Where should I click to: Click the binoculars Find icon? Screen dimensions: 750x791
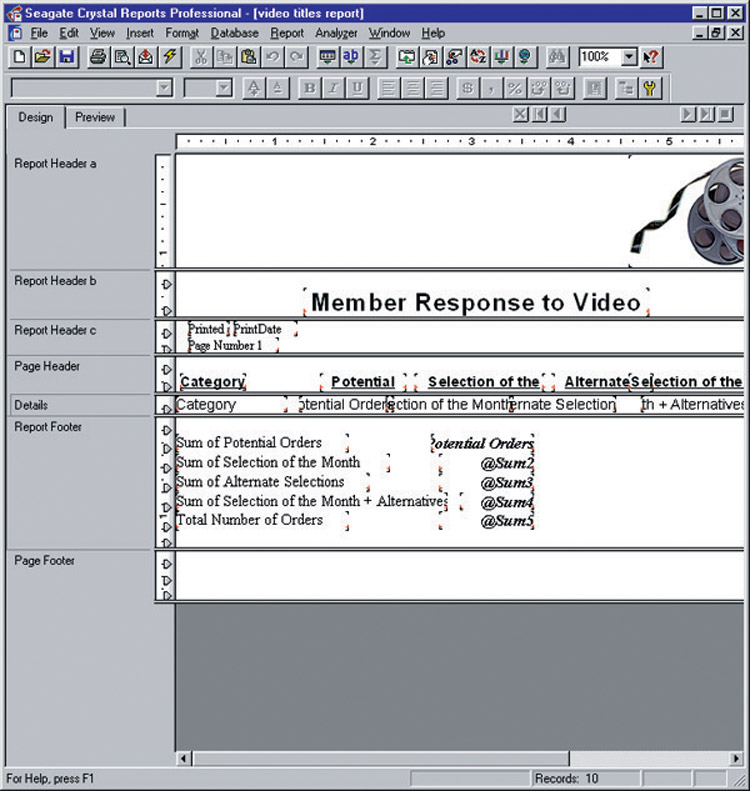coord(559,58)
